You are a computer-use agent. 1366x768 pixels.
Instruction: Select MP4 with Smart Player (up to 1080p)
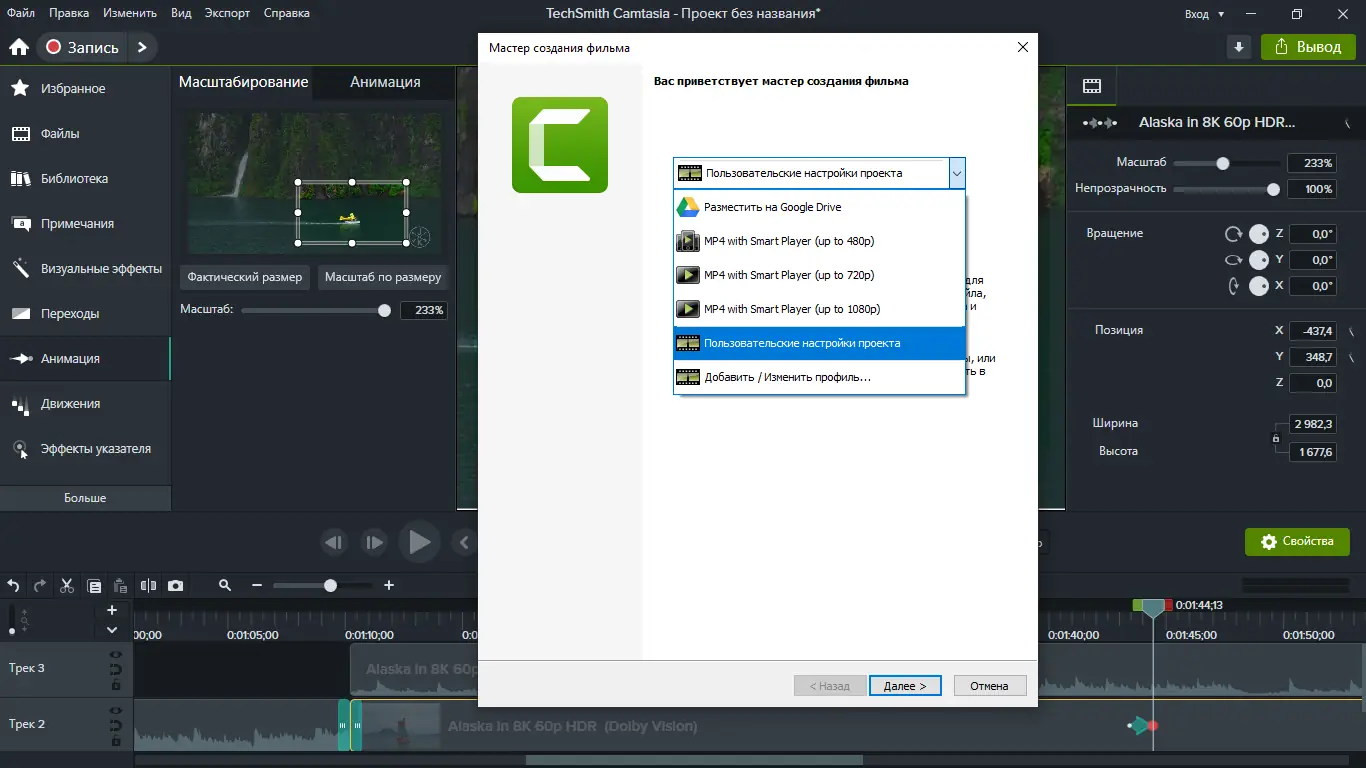pyautogui.click(x=820, y=309)
